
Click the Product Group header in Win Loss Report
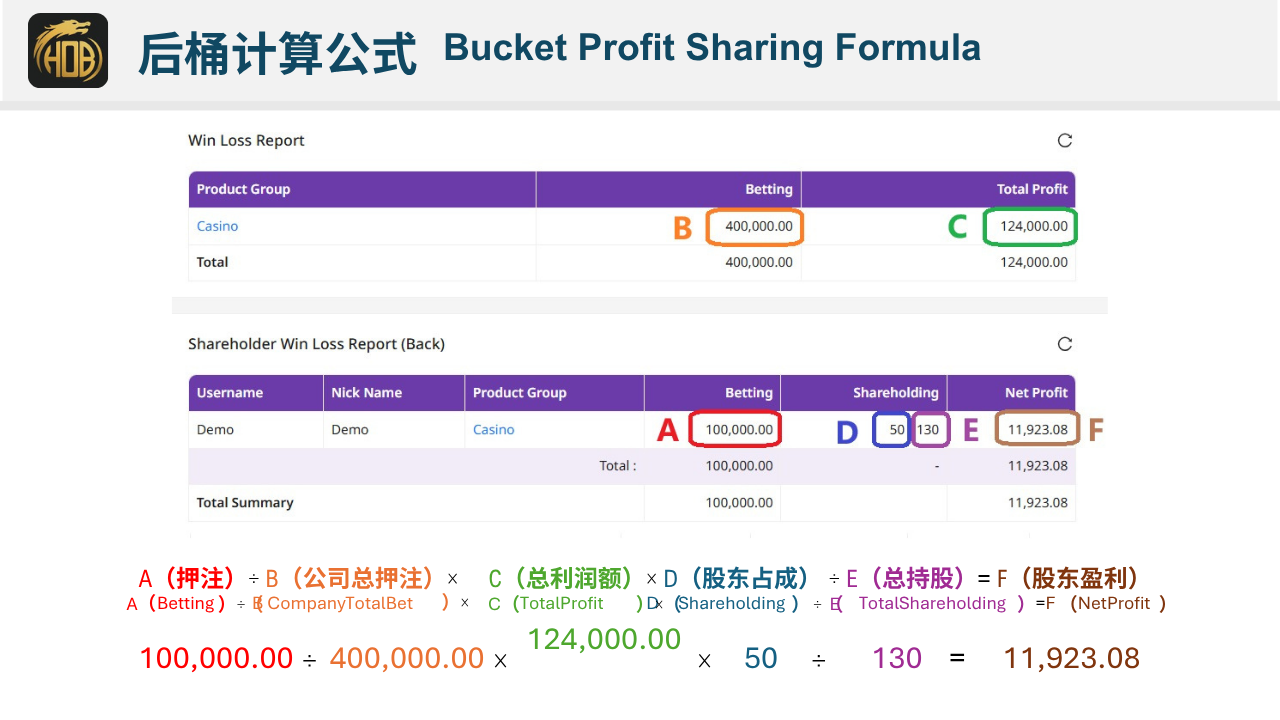(x=243, y=189)
